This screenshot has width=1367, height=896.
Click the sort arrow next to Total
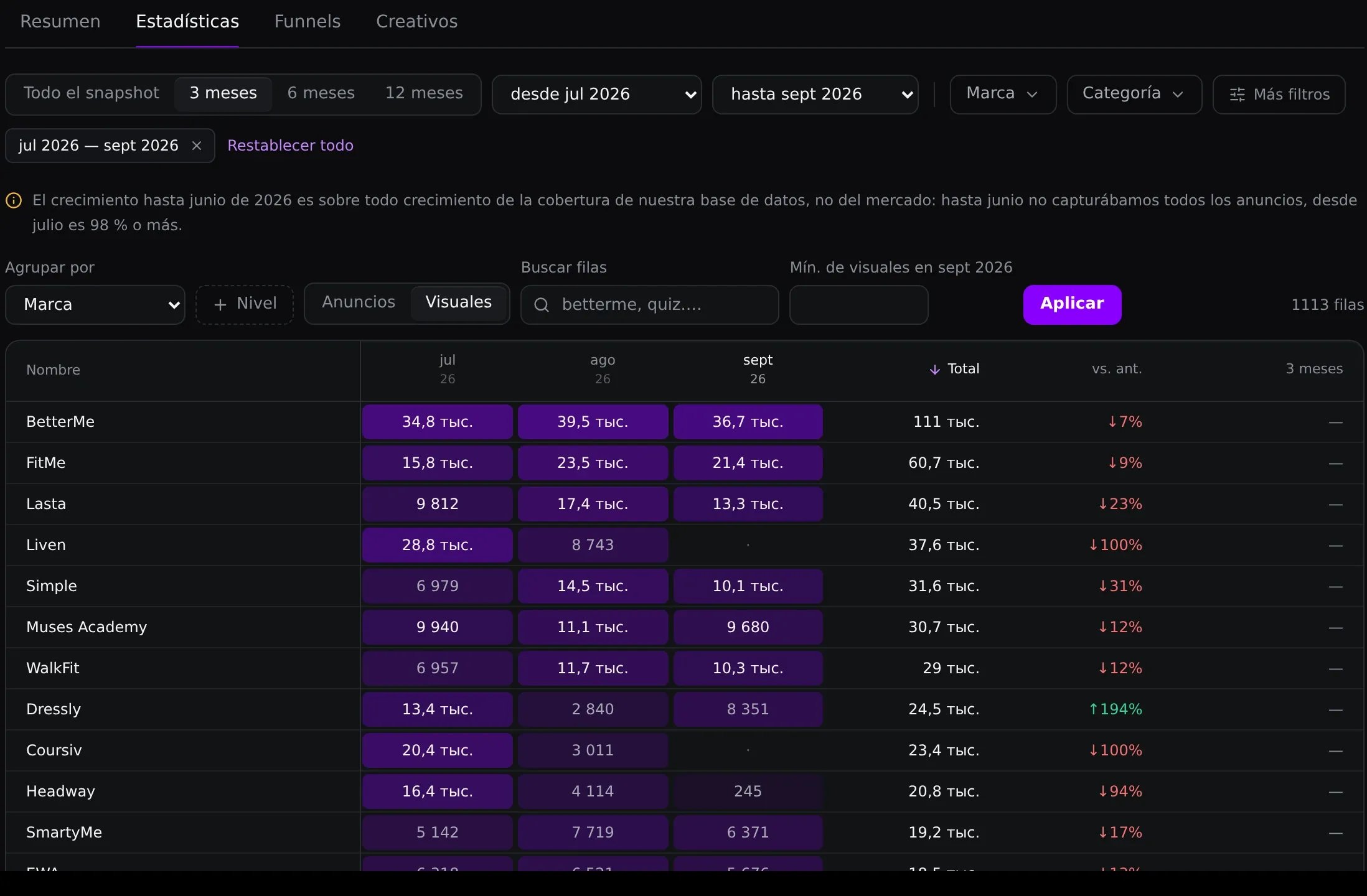click(934, 370)
